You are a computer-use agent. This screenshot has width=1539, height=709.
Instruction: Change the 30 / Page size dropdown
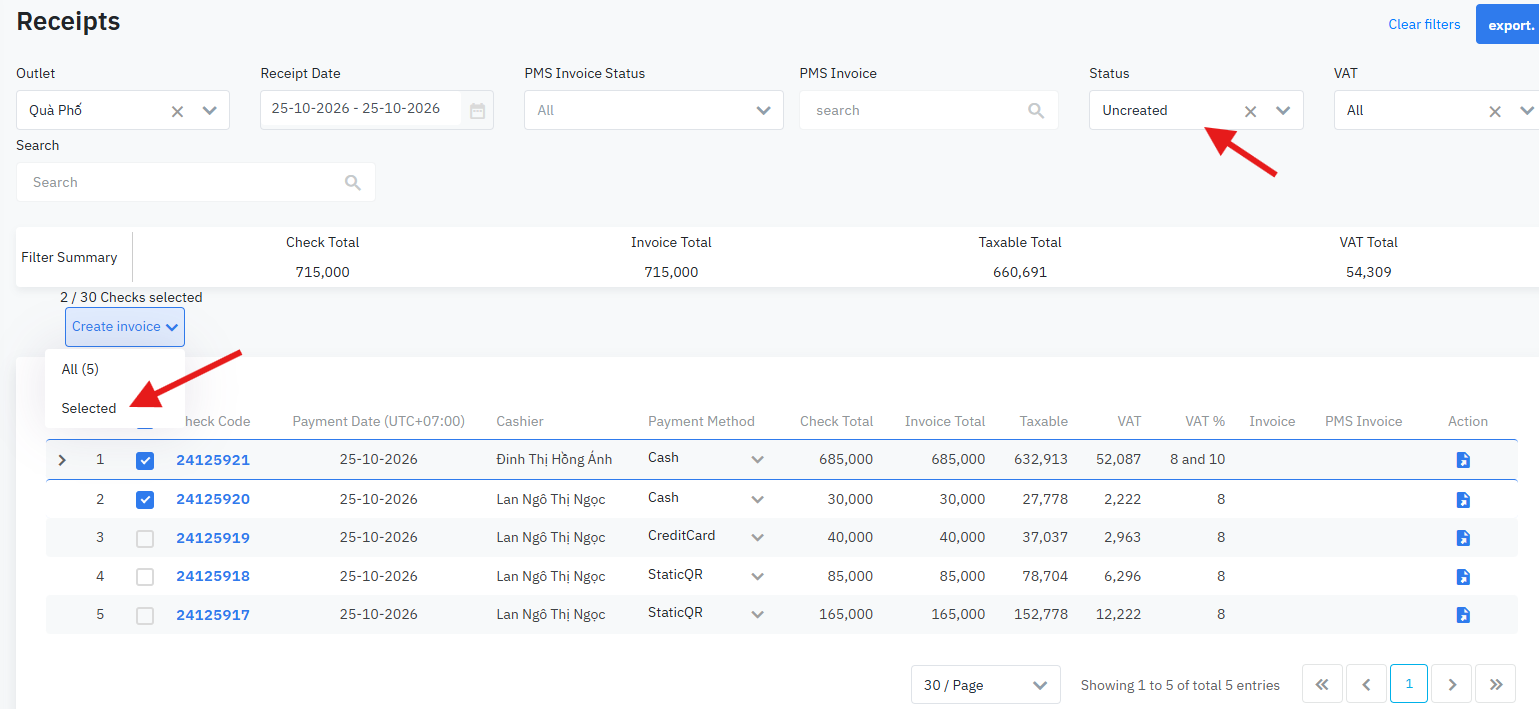coord(985,685)
